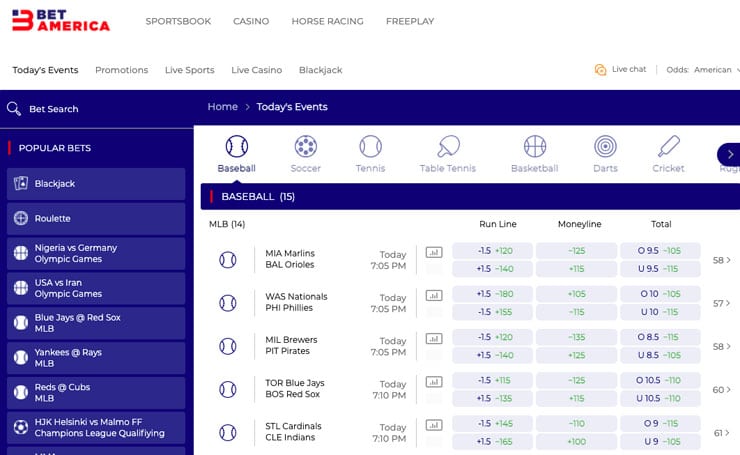Select BAL Orioles +115 moneyline
The height and width of the screenshot is (455, 740).
pyautogui.click(x=576, y=269)
